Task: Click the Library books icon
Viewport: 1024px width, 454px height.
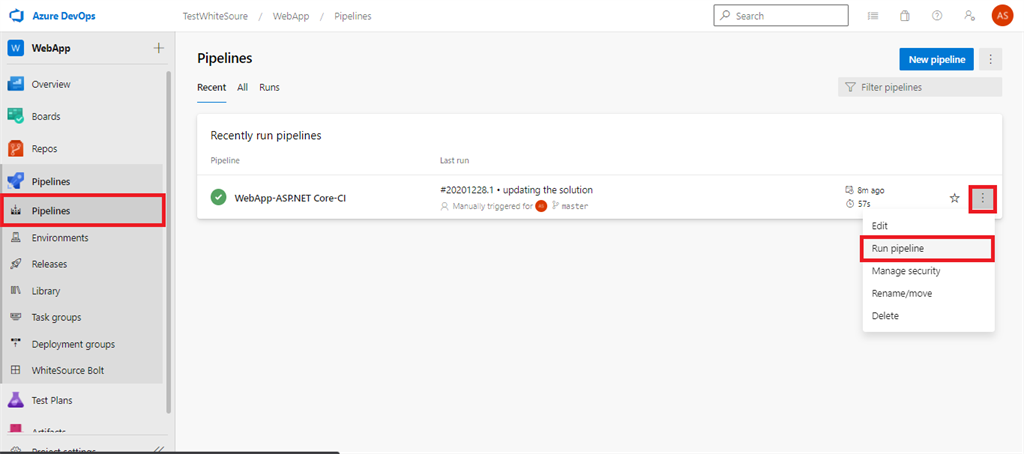Action: (x=16, y=291)
